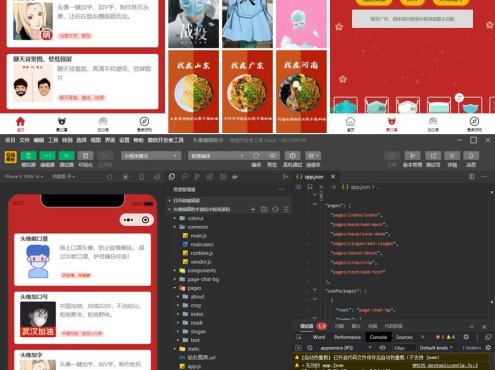This screenshot has width=495, height=370.
Task: Switch to the Sources devtools tab
Action: [x=404, y=337]
